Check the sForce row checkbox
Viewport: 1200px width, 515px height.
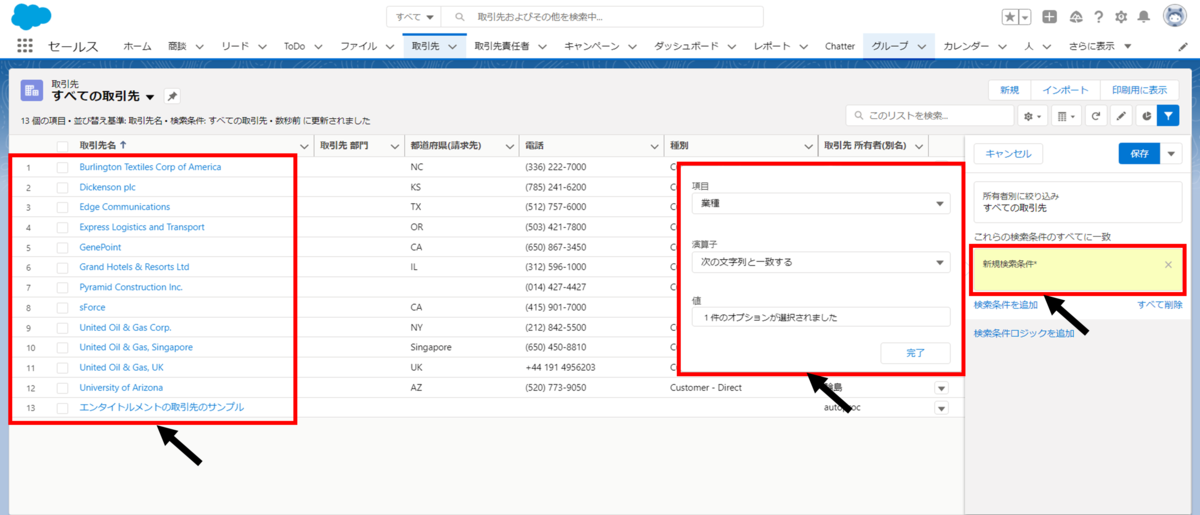63,307
